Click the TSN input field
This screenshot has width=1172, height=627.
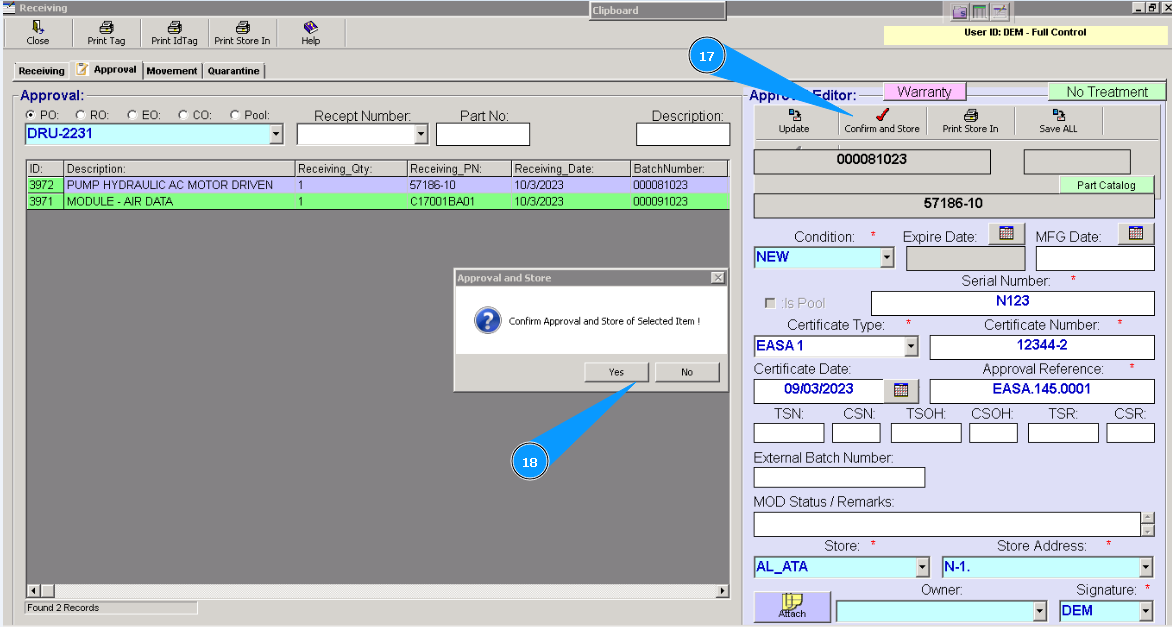click(x=789, y=433)
